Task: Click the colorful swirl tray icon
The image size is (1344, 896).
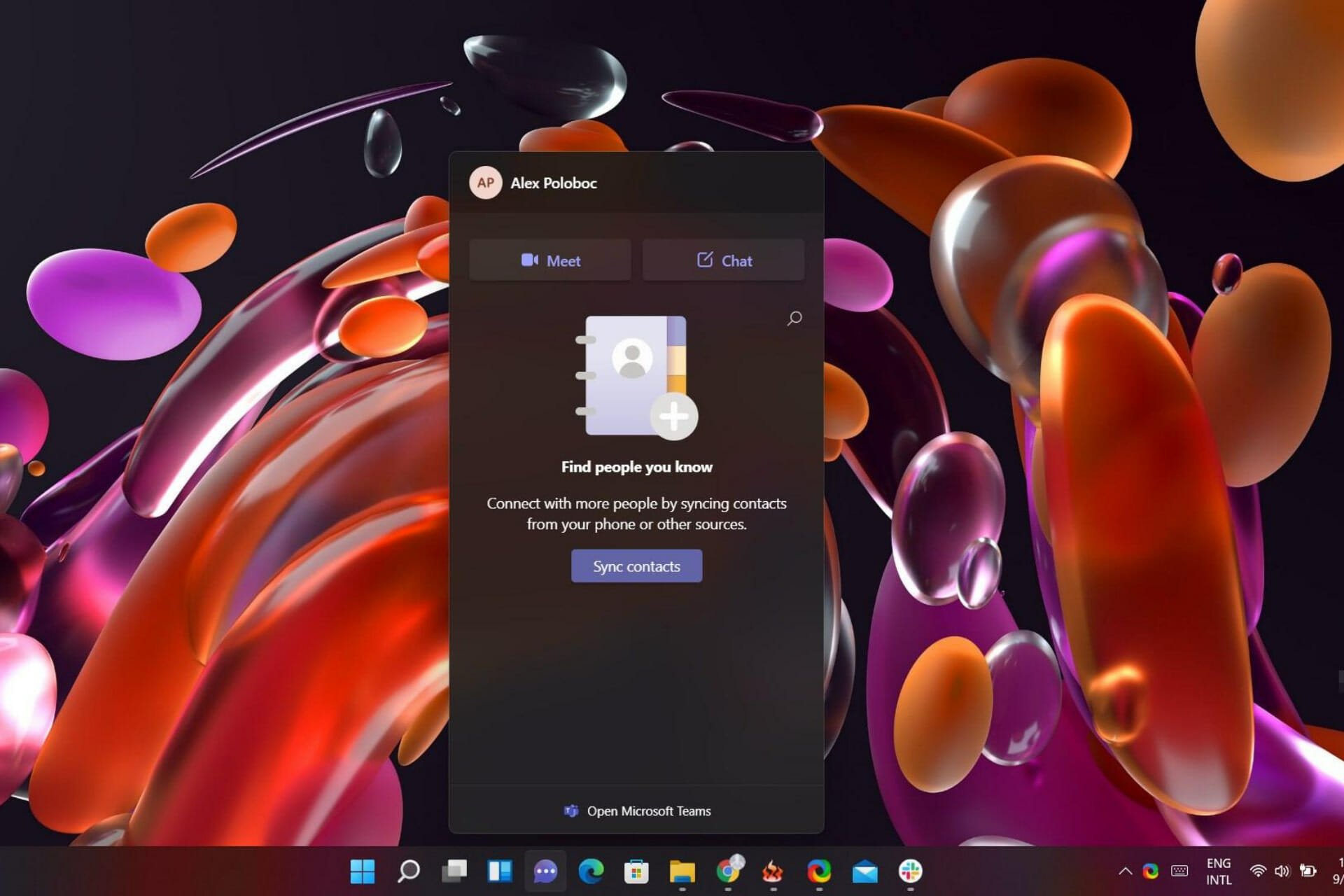Action: coord(1151,871)
